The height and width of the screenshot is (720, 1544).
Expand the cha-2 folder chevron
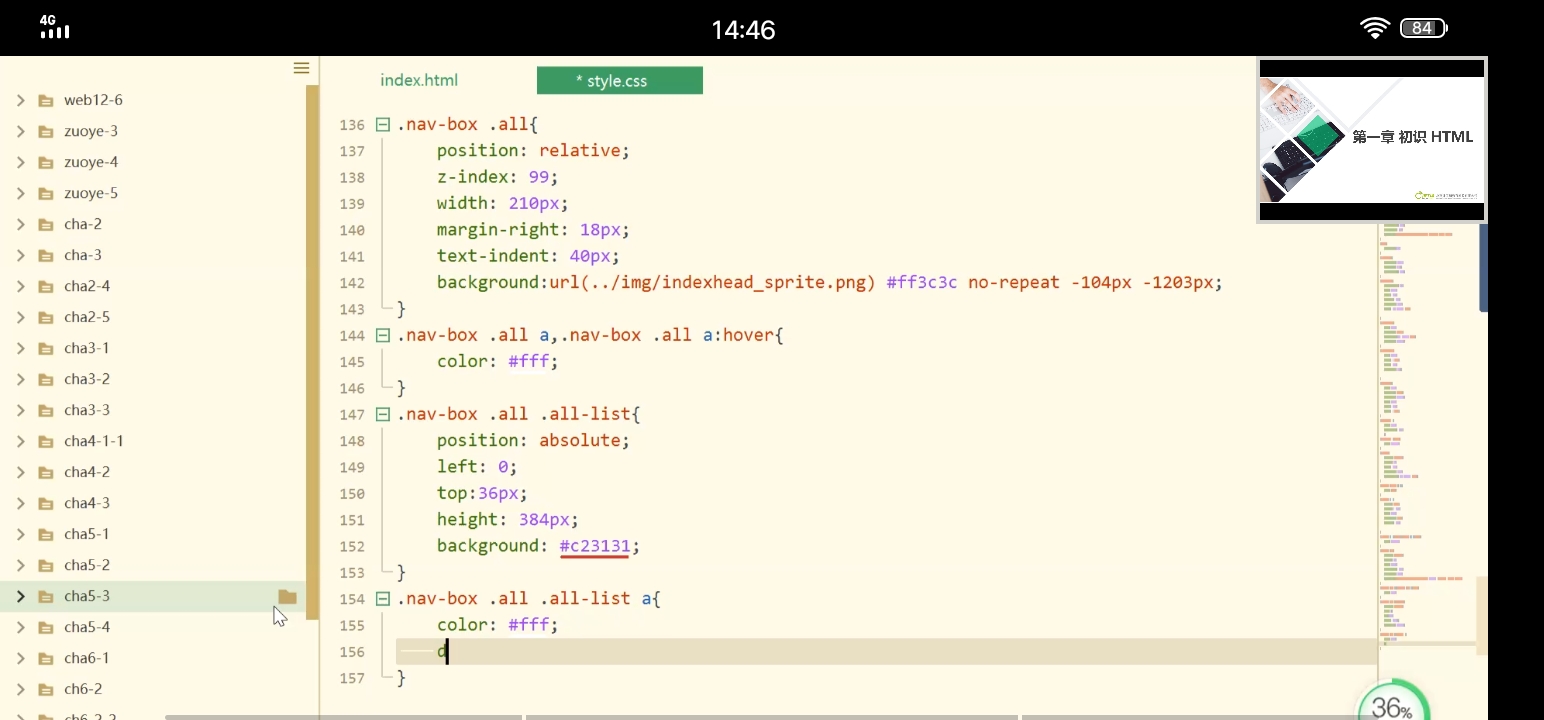[x=20, y=224]
